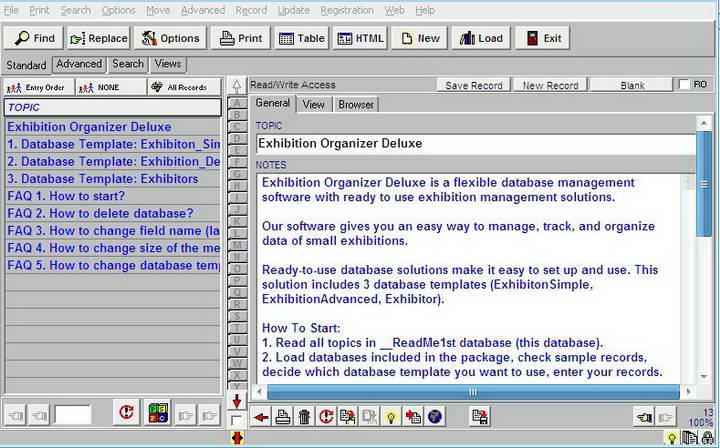Open the Search menu

(x=75, y=10)
